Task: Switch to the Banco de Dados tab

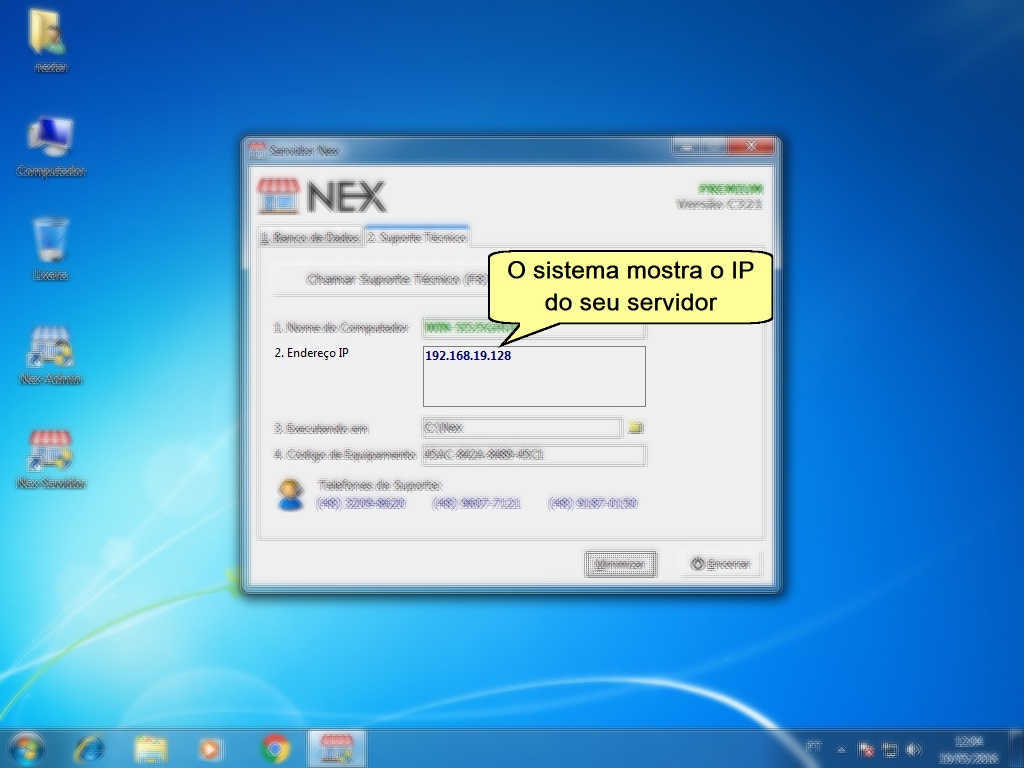Action: click(x=311, y=238)
